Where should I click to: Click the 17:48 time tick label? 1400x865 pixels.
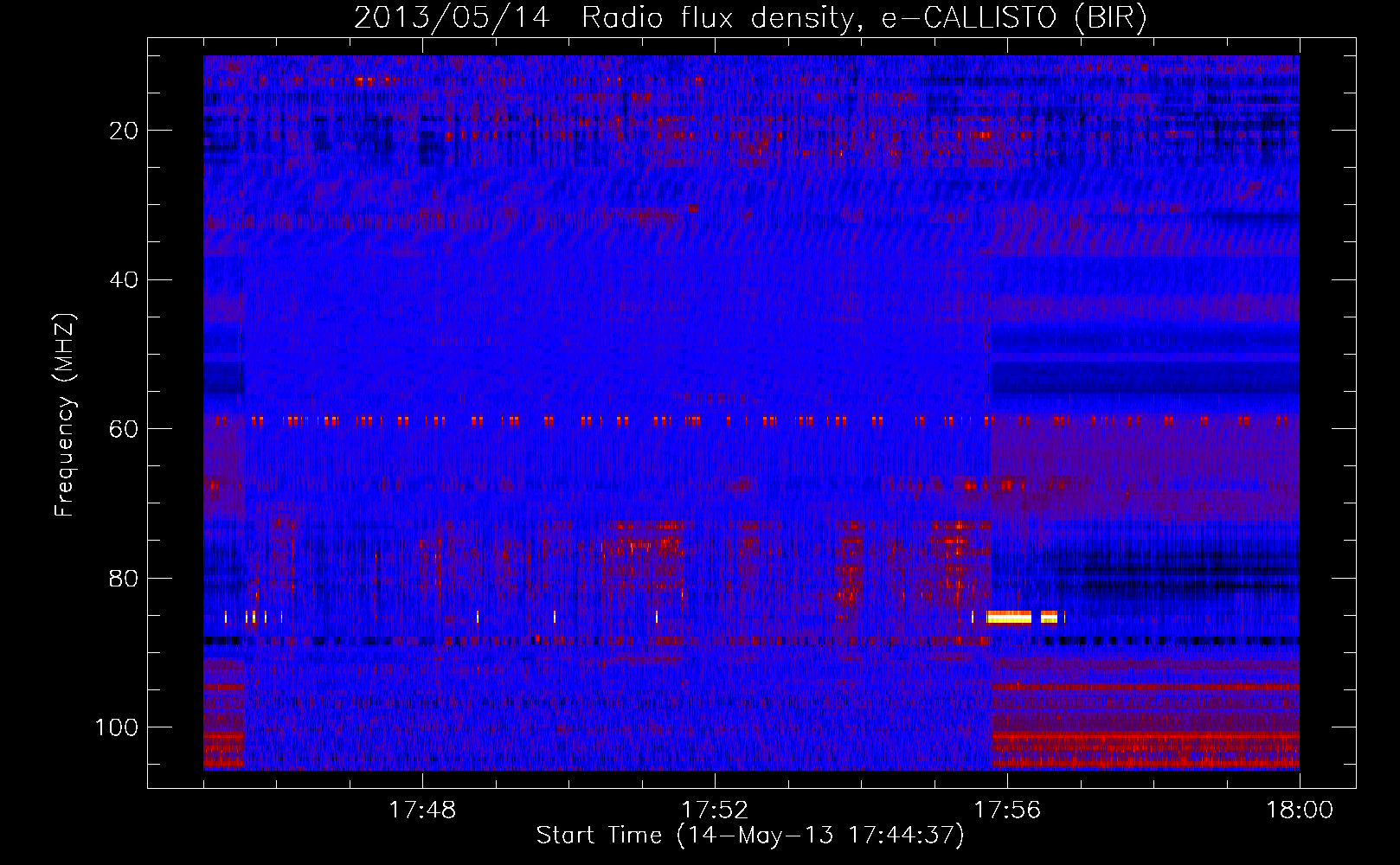(422, 811)
